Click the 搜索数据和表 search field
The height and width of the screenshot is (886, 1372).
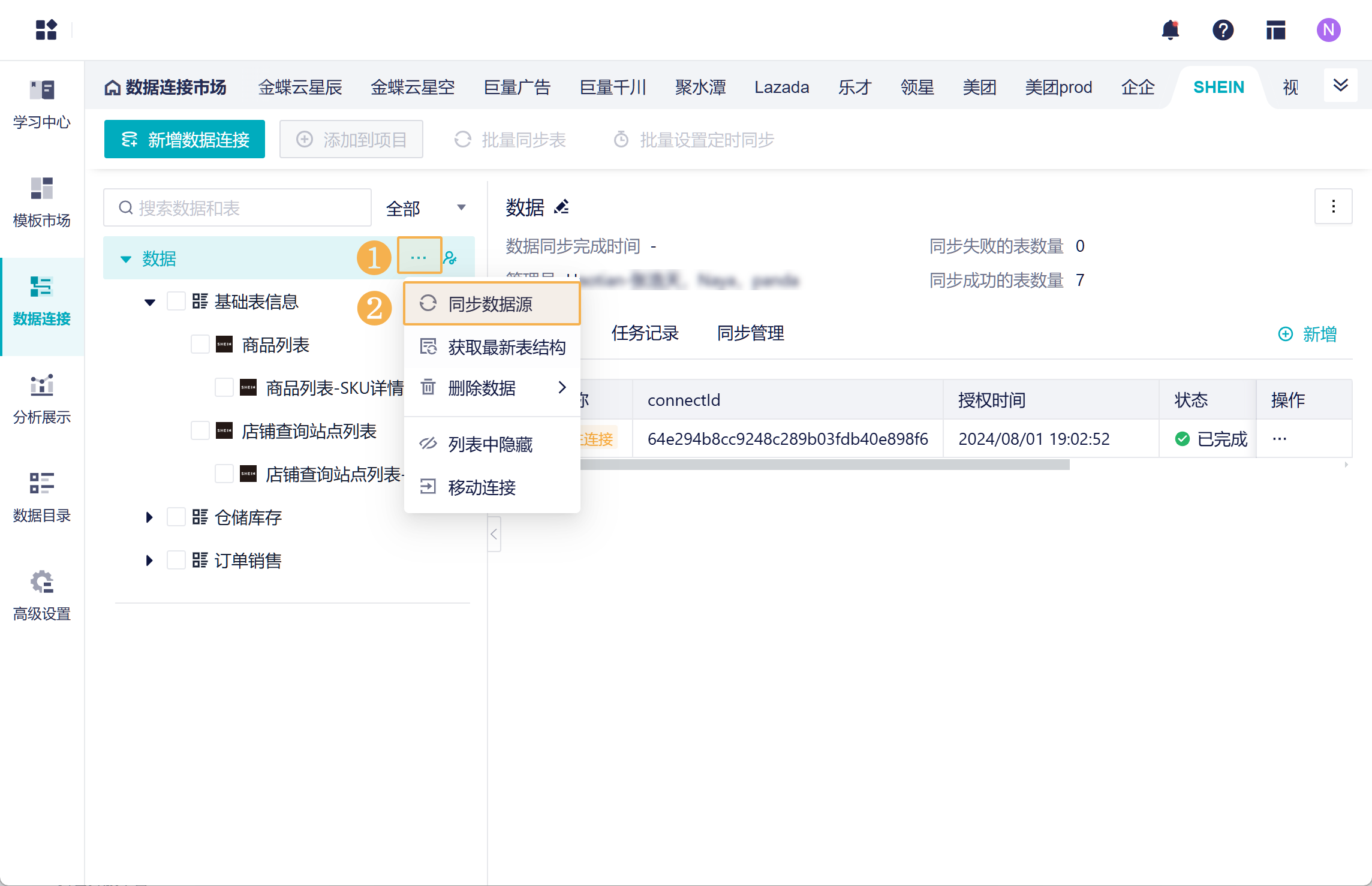[x=237, y=208]
